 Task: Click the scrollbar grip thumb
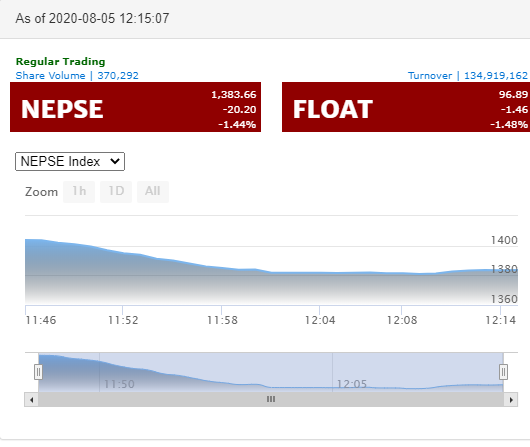(271, 400)
